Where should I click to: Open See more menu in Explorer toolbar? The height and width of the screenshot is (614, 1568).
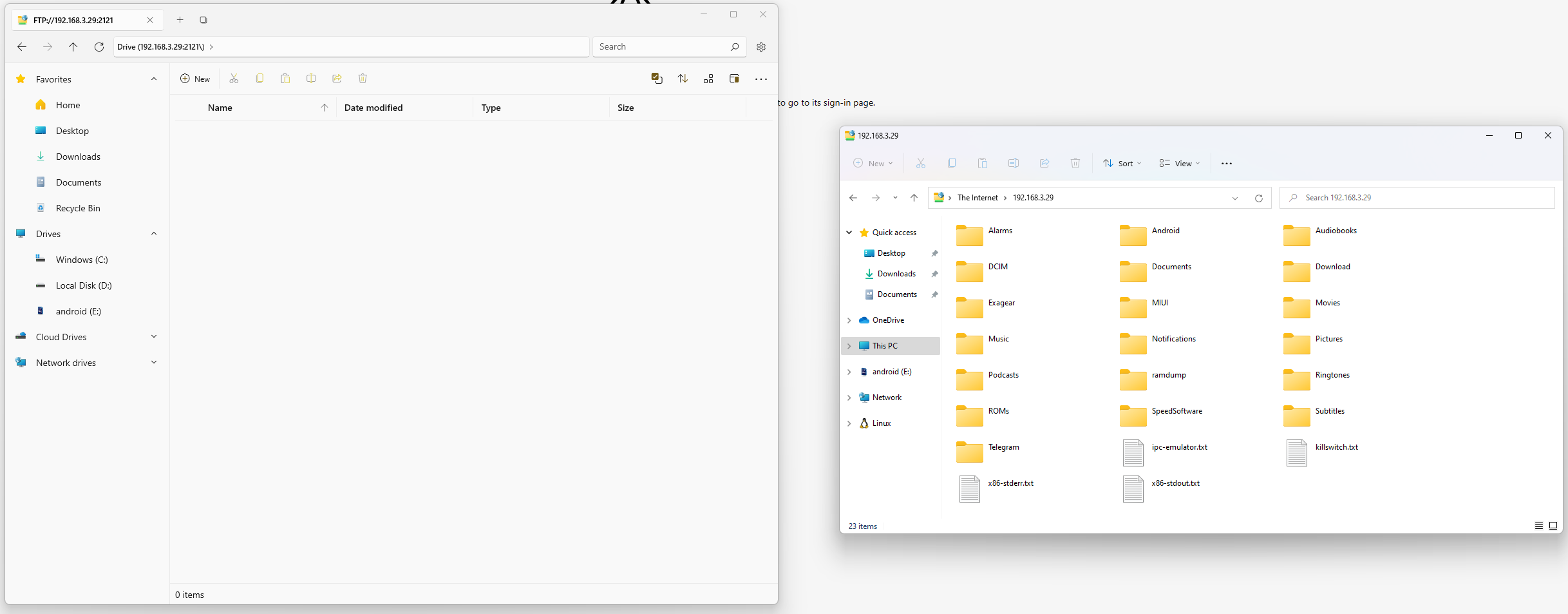tap(1227, 164)
